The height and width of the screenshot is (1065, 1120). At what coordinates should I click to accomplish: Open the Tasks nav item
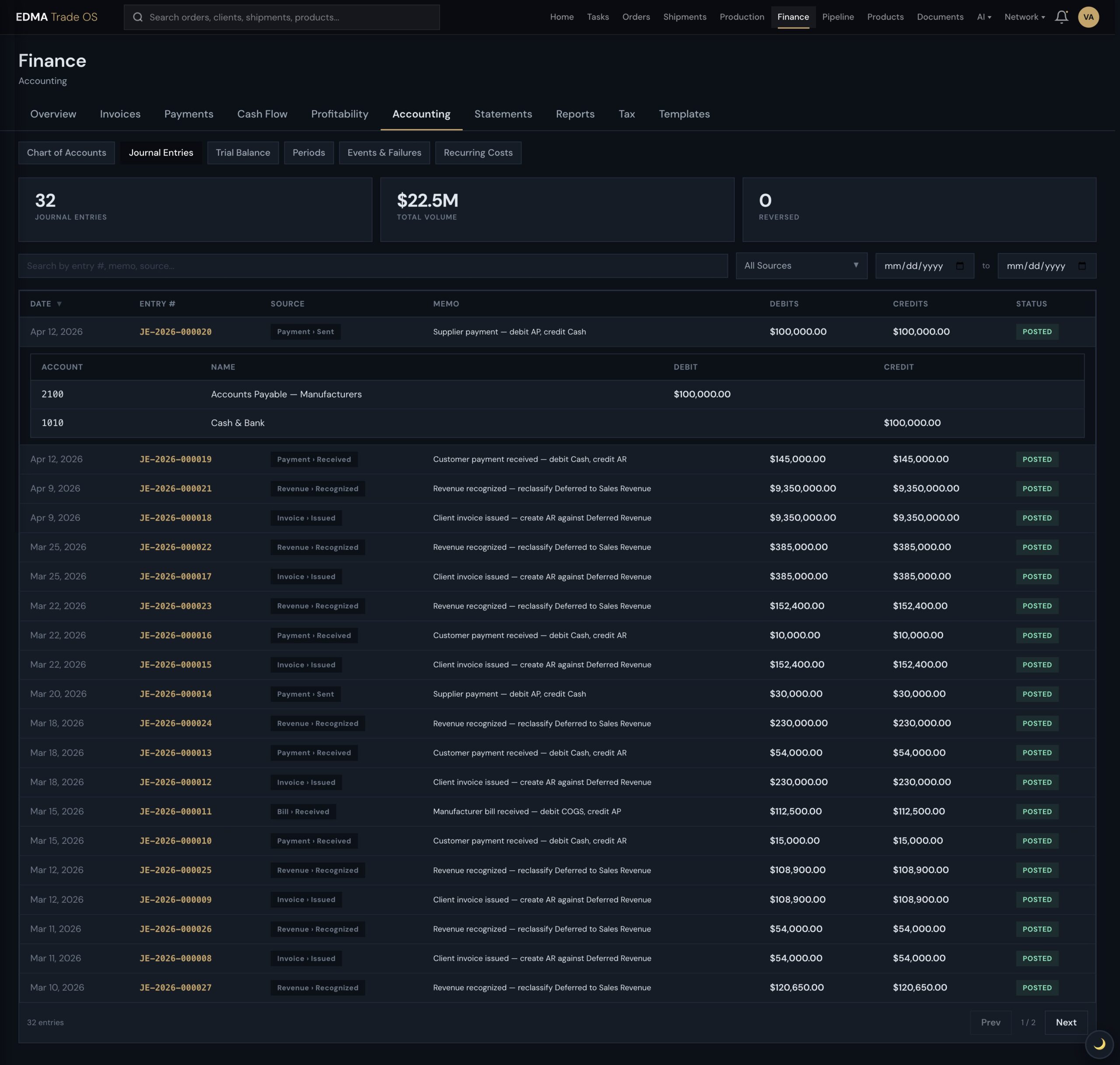pos(598,17)
